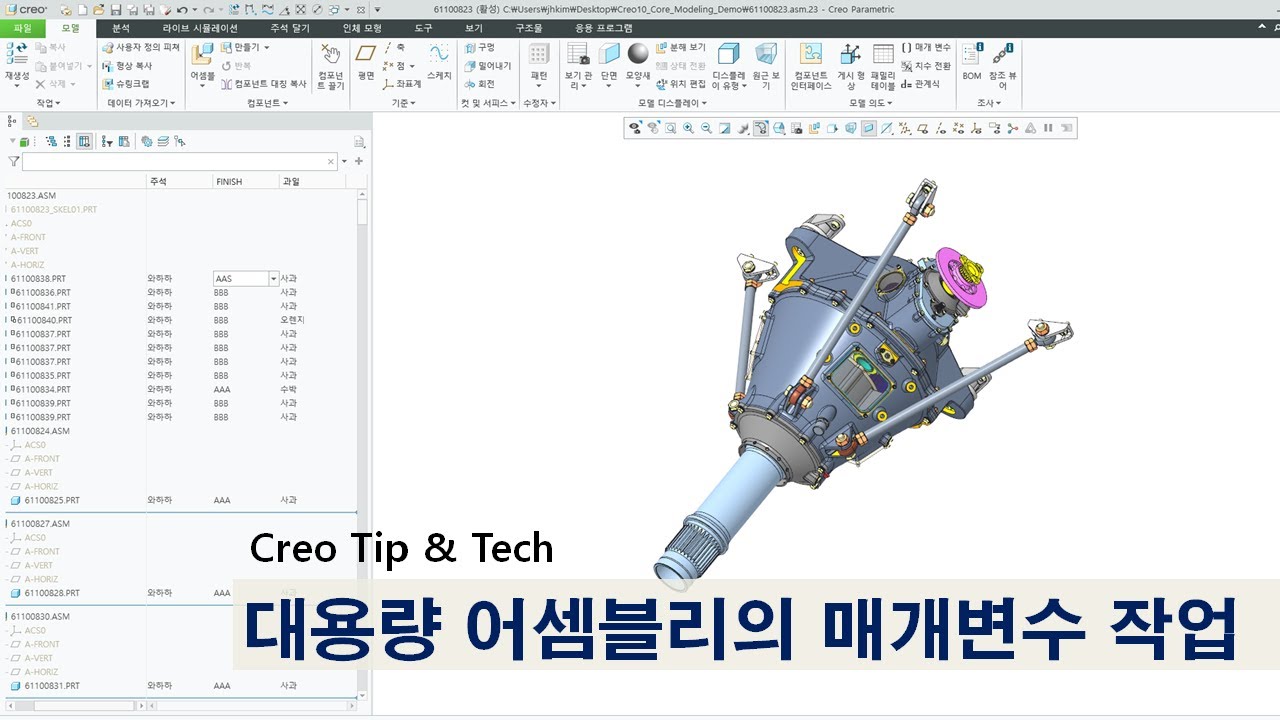Open 관계식 relations dialog
This screenshot has height=720, width=1280.
(920, 84)
